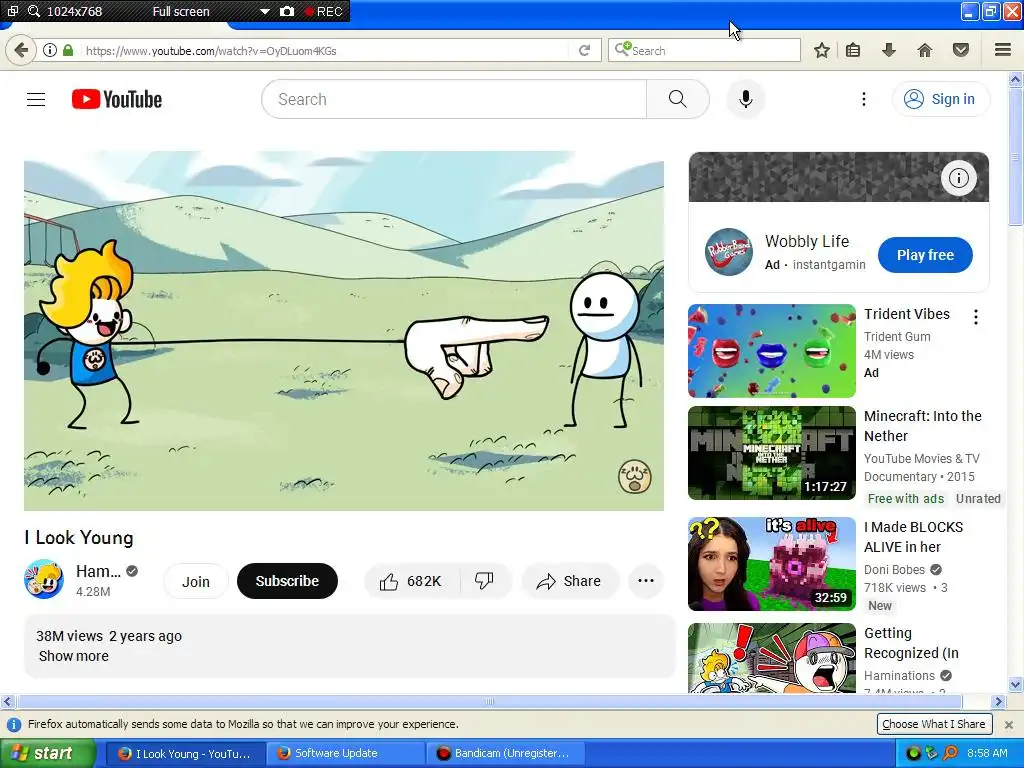Open the Firefox hamburger menu
Viewport: 1024px width, 768px height.
pyautogui.click(x=1002, y=50)
